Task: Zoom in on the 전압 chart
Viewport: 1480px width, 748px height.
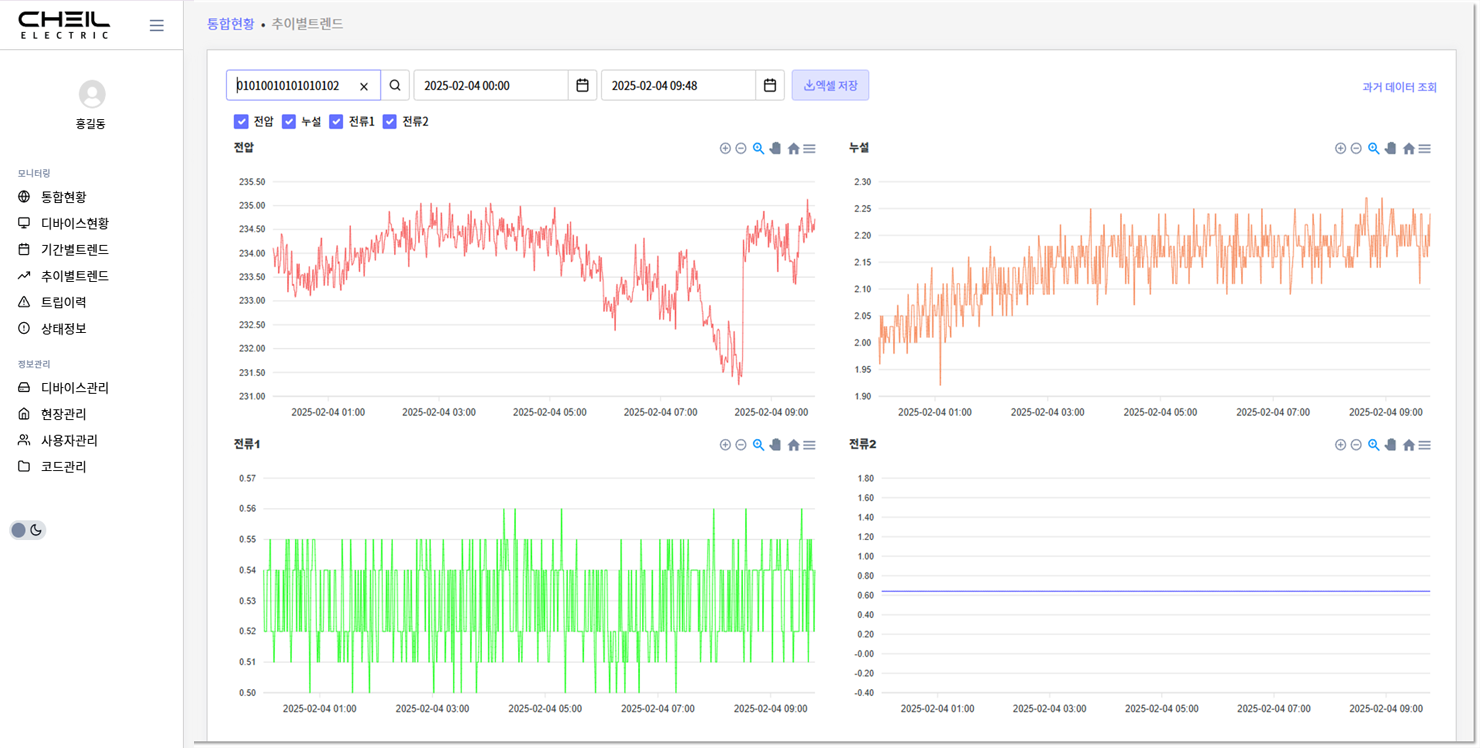Action: pos(725,149)
